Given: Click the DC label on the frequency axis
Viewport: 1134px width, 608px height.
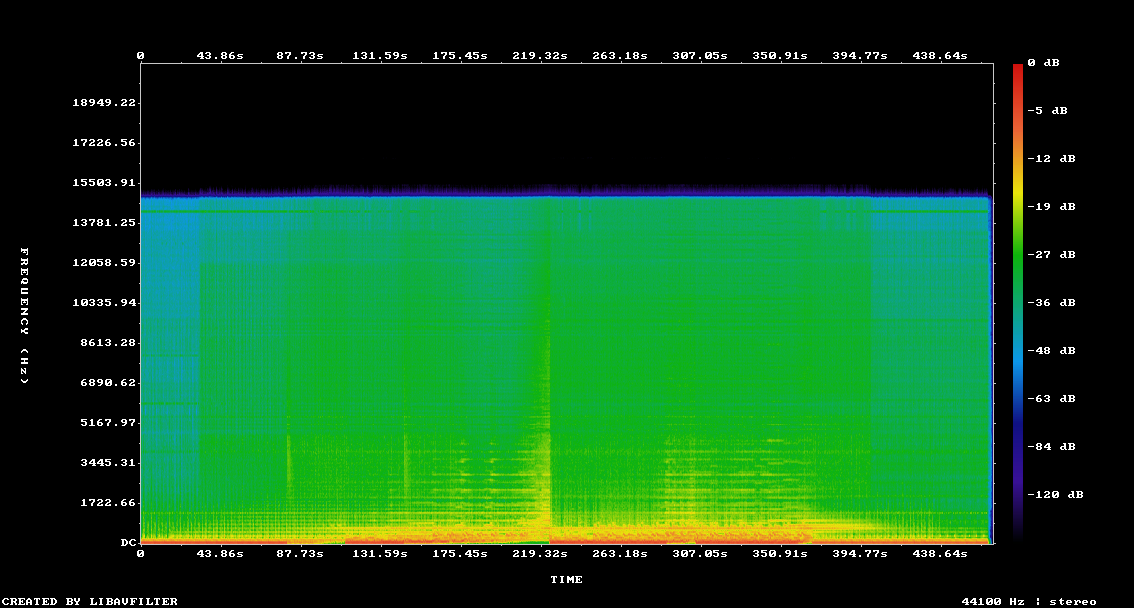Looking at the screenshot, I should click(x=128, y=543).
